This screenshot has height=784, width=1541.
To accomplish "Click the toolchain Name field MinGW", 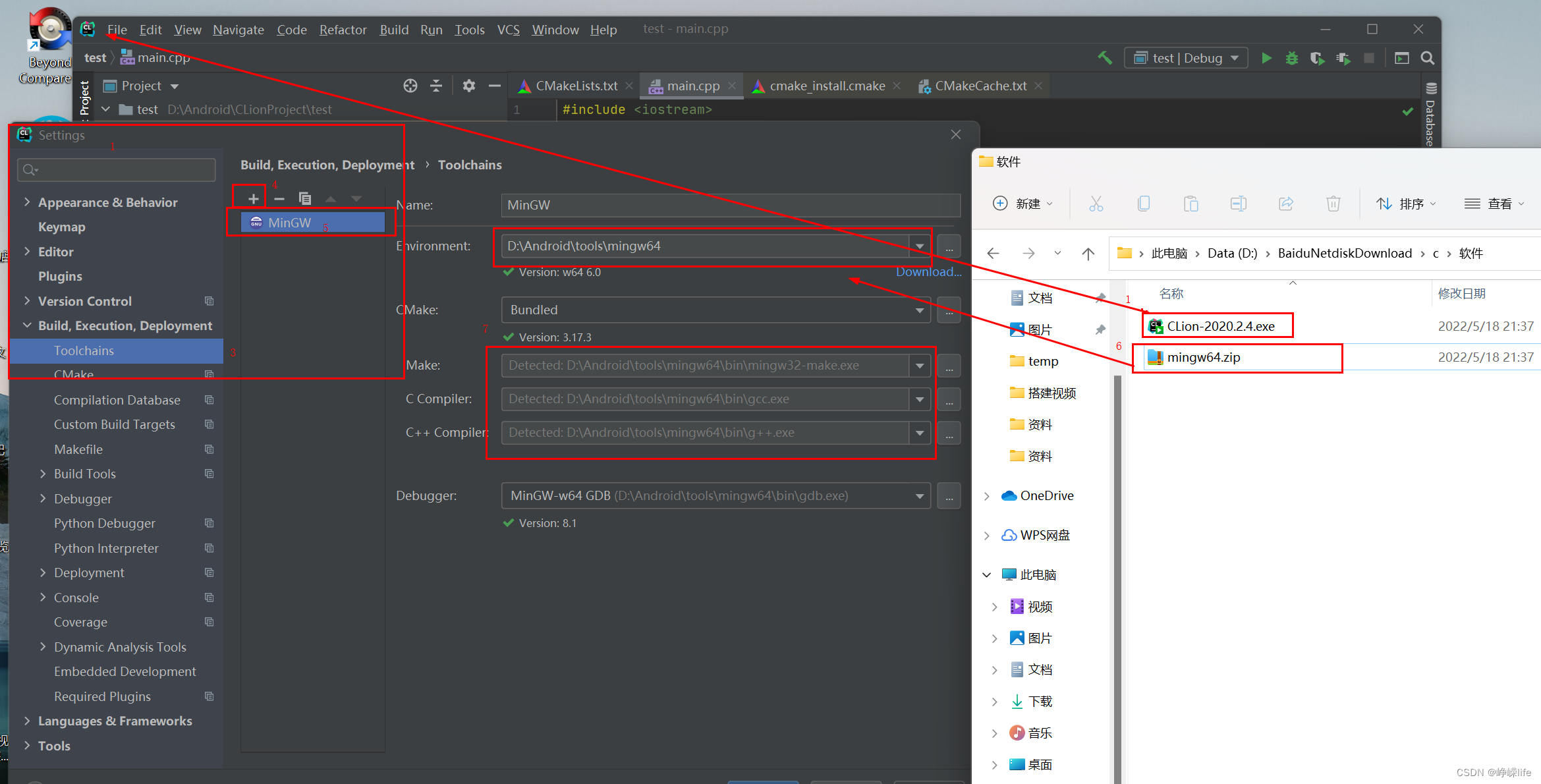I will [731, 205].
